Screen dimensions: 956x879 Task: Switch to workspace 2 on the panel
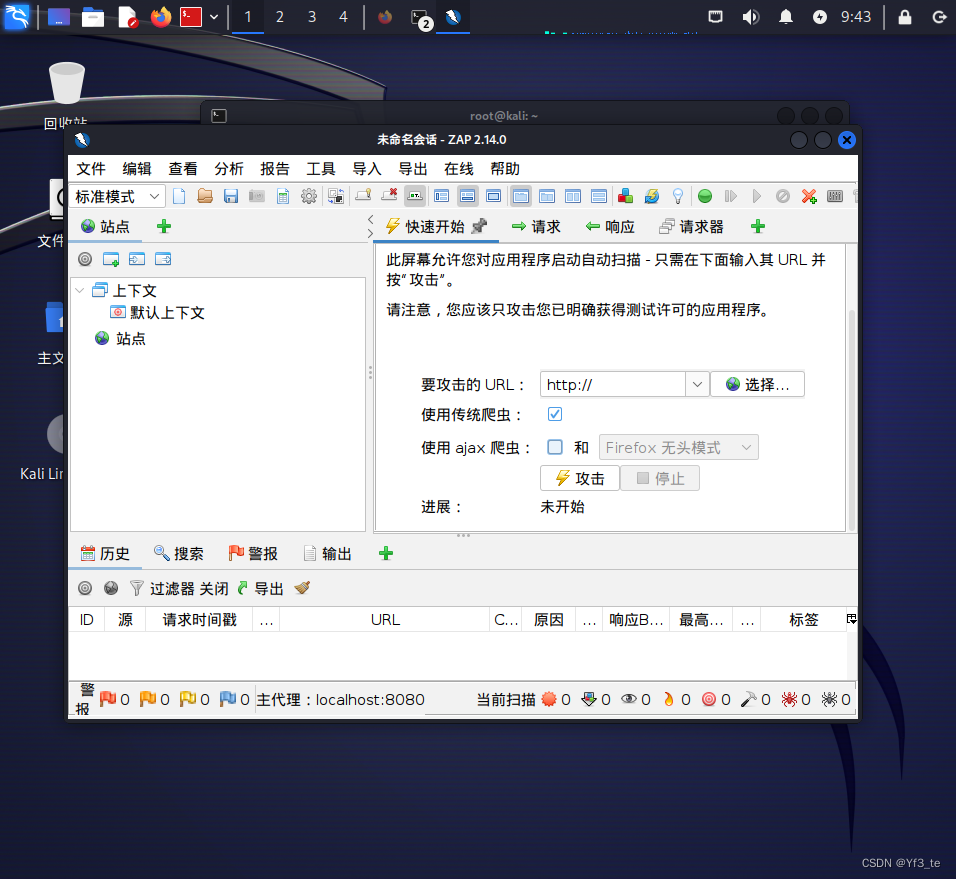pyautogui.click(x=280, y=17)
